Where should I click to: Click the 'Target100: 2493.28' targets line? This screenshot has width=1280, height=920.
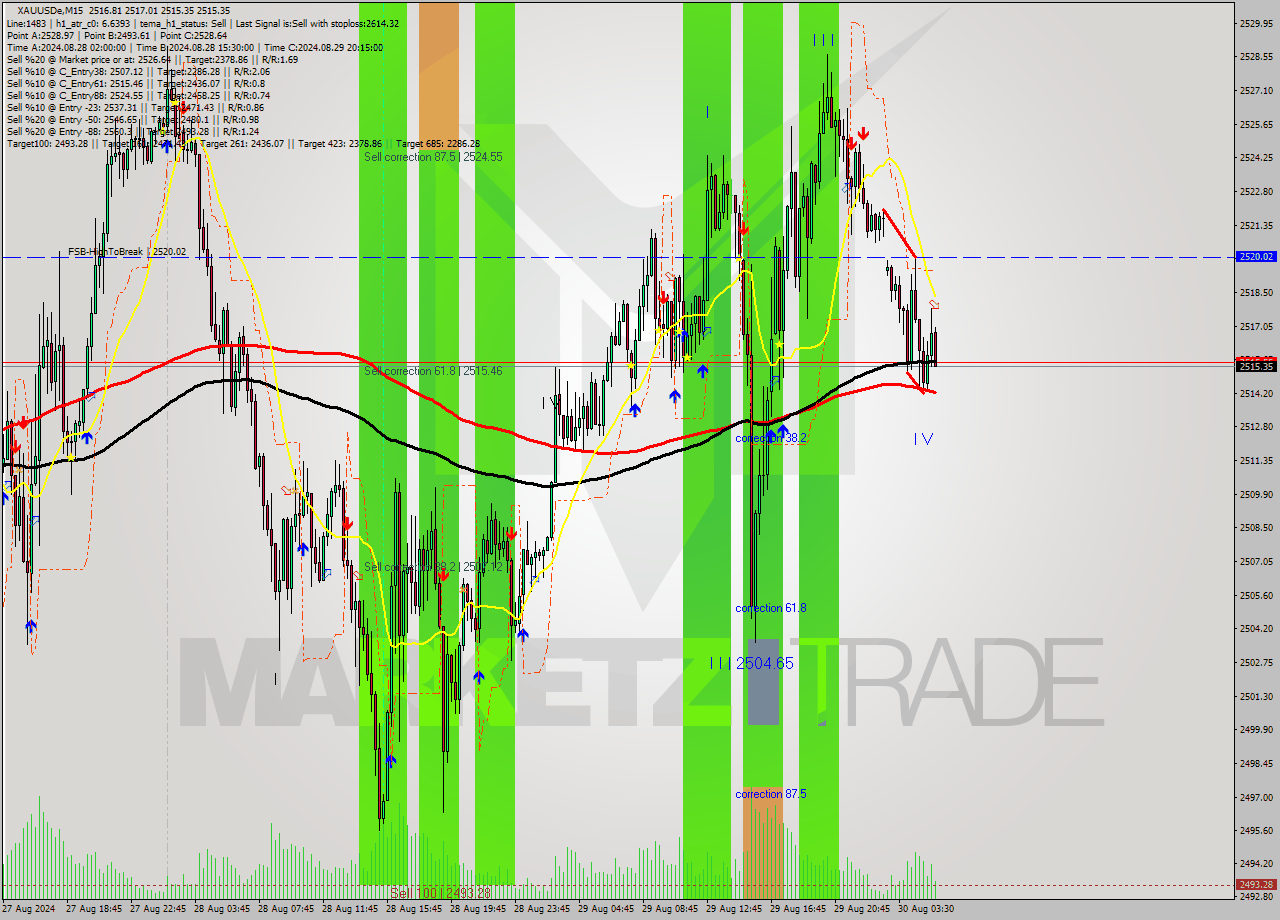point(243,144)
